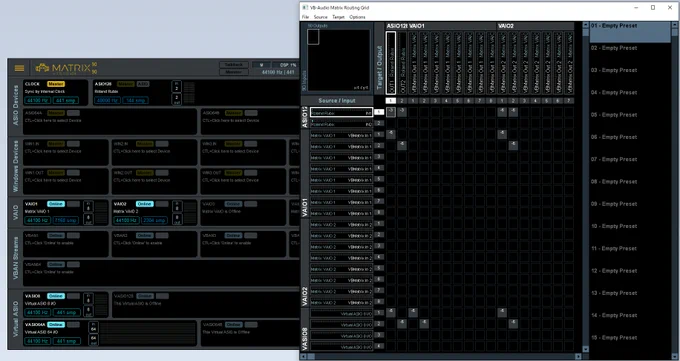Viewport: 680px width, 361px height.
Task: Open VASIO64A 44100 Hz sample rate selector
Action: click(38, 341)
